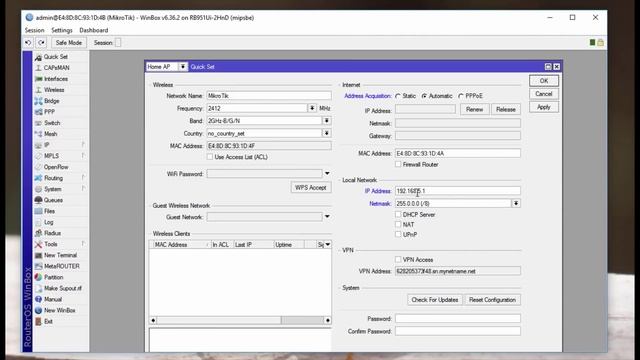
Task: Click Local Network IP Address field
Action: tap(458, 191)
